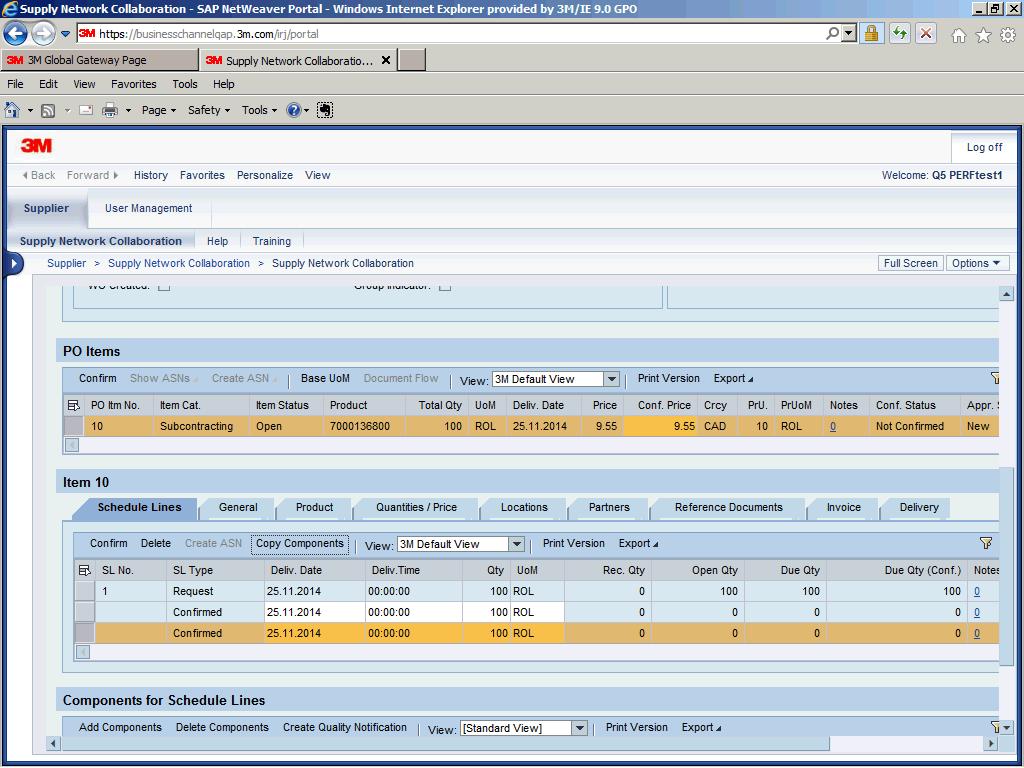Switch to the Delivery tab
The width and height of the screenshot is (1024, 768).
click(918, 507)
